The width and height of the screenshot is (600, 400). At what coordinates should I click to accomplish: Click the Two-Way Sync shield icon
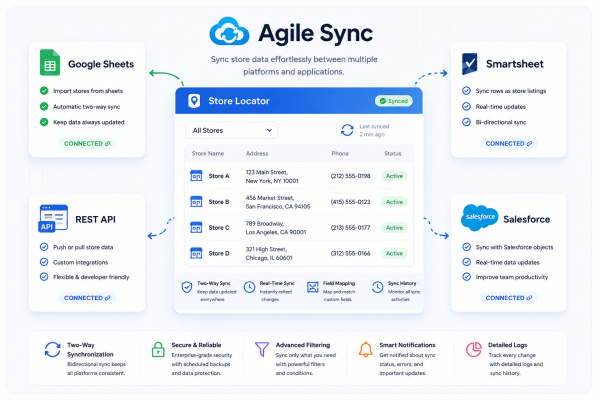tap(187, 287)
